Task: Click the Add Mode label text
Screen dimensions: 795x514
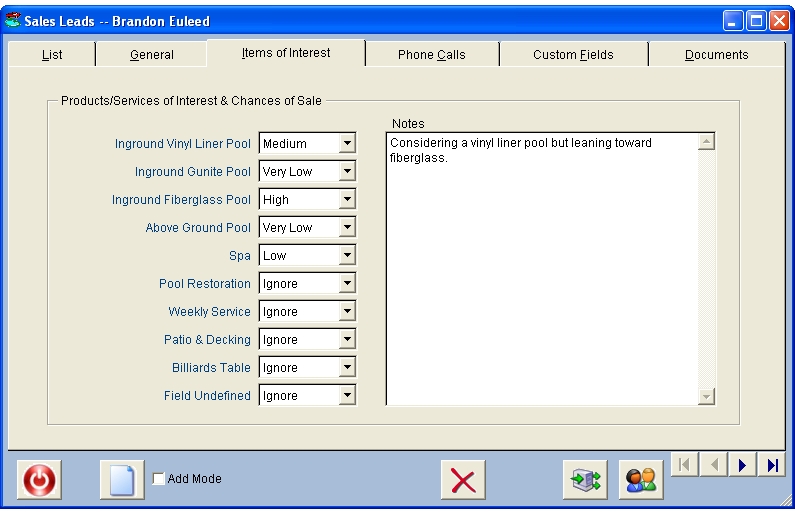Action: point(195,479)
